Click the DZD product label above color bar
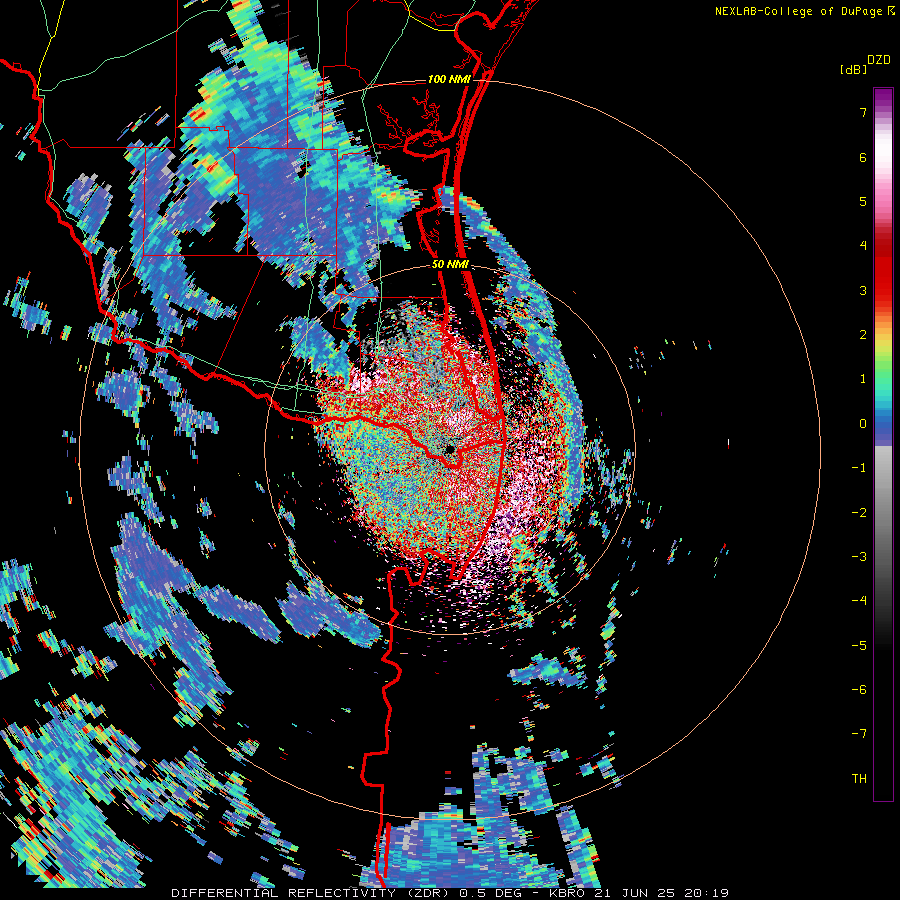The image size is (900, 900). tap(879, 60)
